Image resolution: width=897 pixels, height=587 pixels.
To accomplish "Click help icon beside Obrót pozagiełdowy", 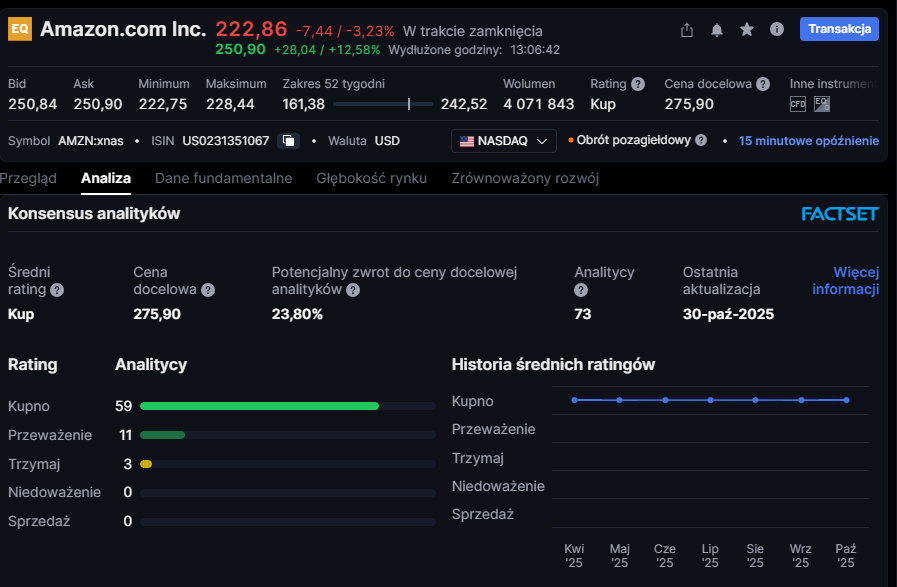I will (x=701, y=141).
